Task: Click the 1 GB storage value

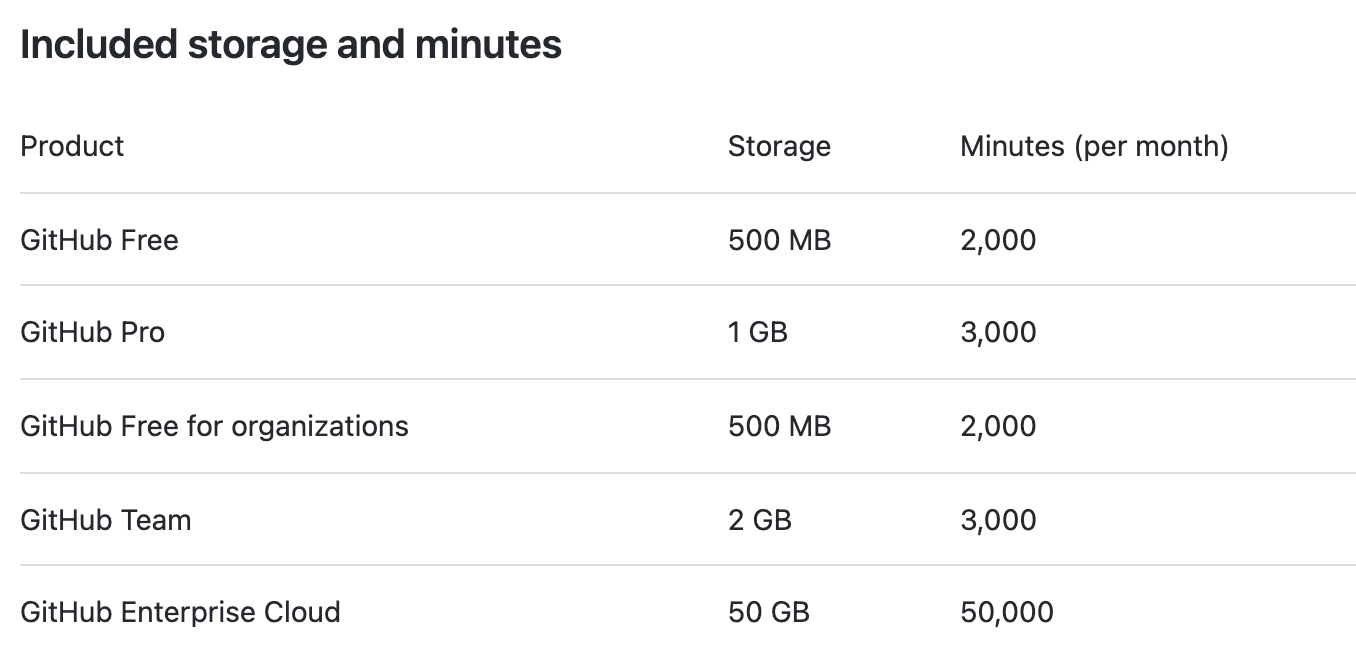Action: [x=757, y=332]
